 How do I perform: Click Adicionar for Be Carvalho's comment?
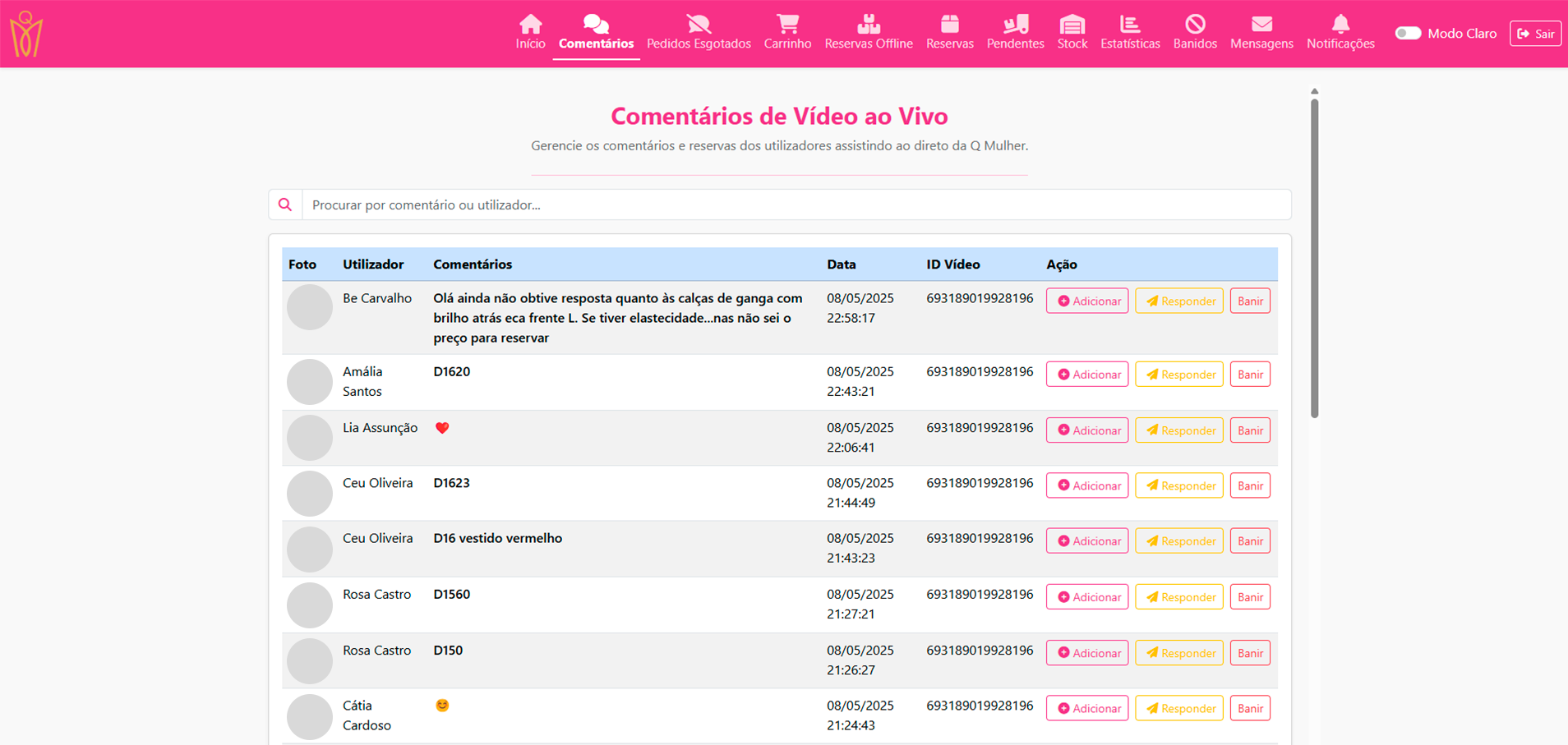[1086, 301]
